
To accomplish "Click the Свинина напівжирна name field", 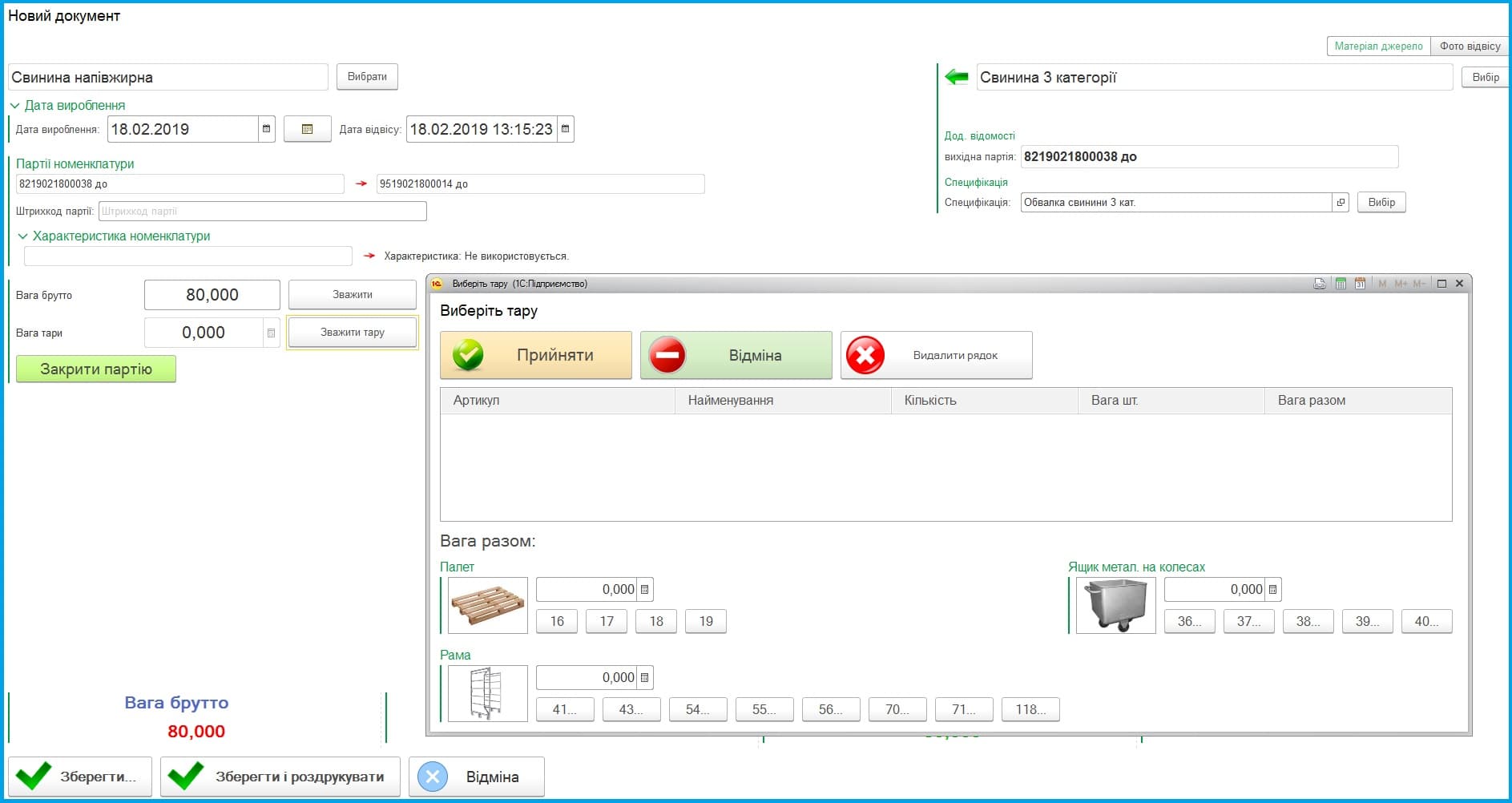I will pos(168,77).
